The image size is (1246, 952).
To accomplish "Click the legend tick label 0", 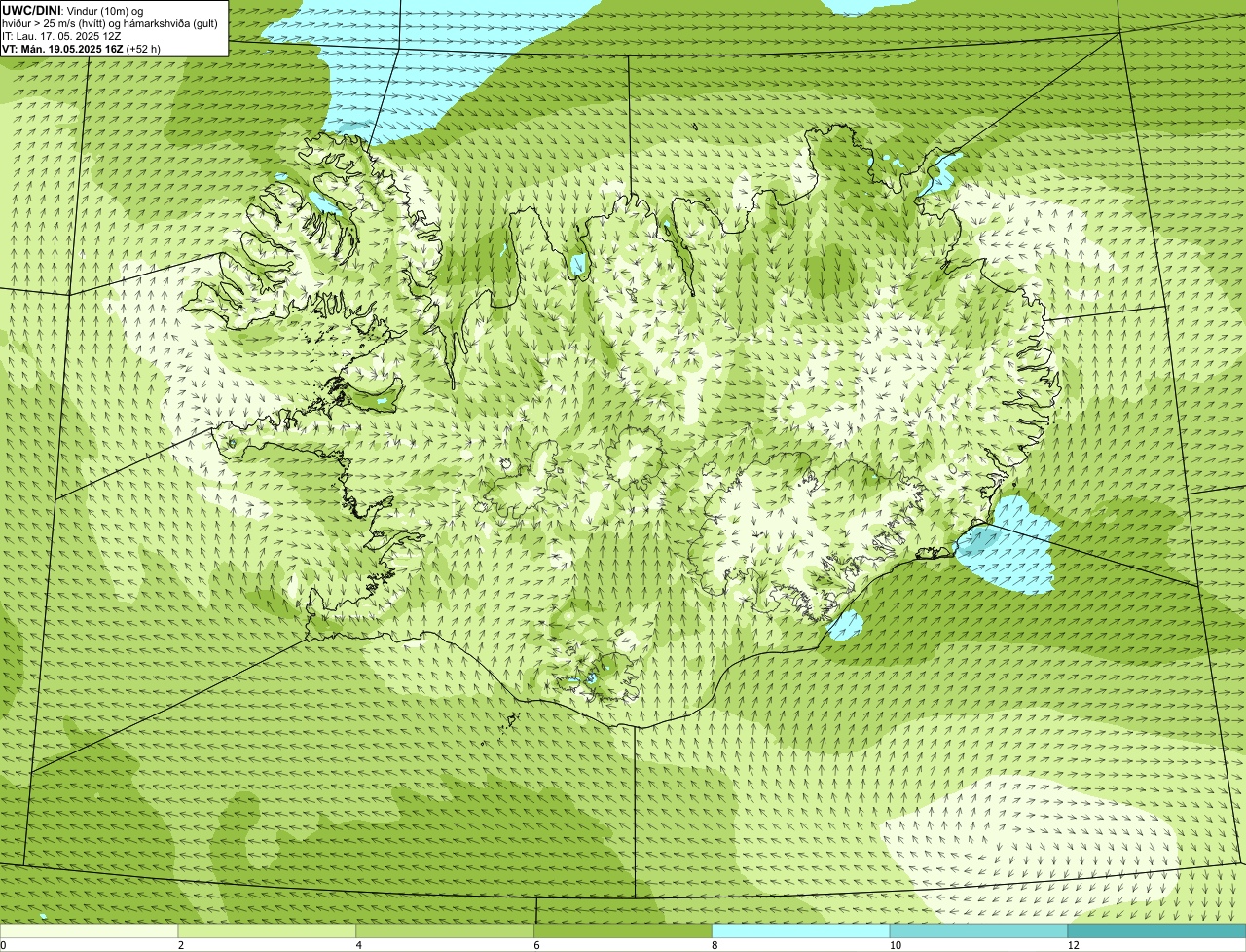I will pos(3,945).
